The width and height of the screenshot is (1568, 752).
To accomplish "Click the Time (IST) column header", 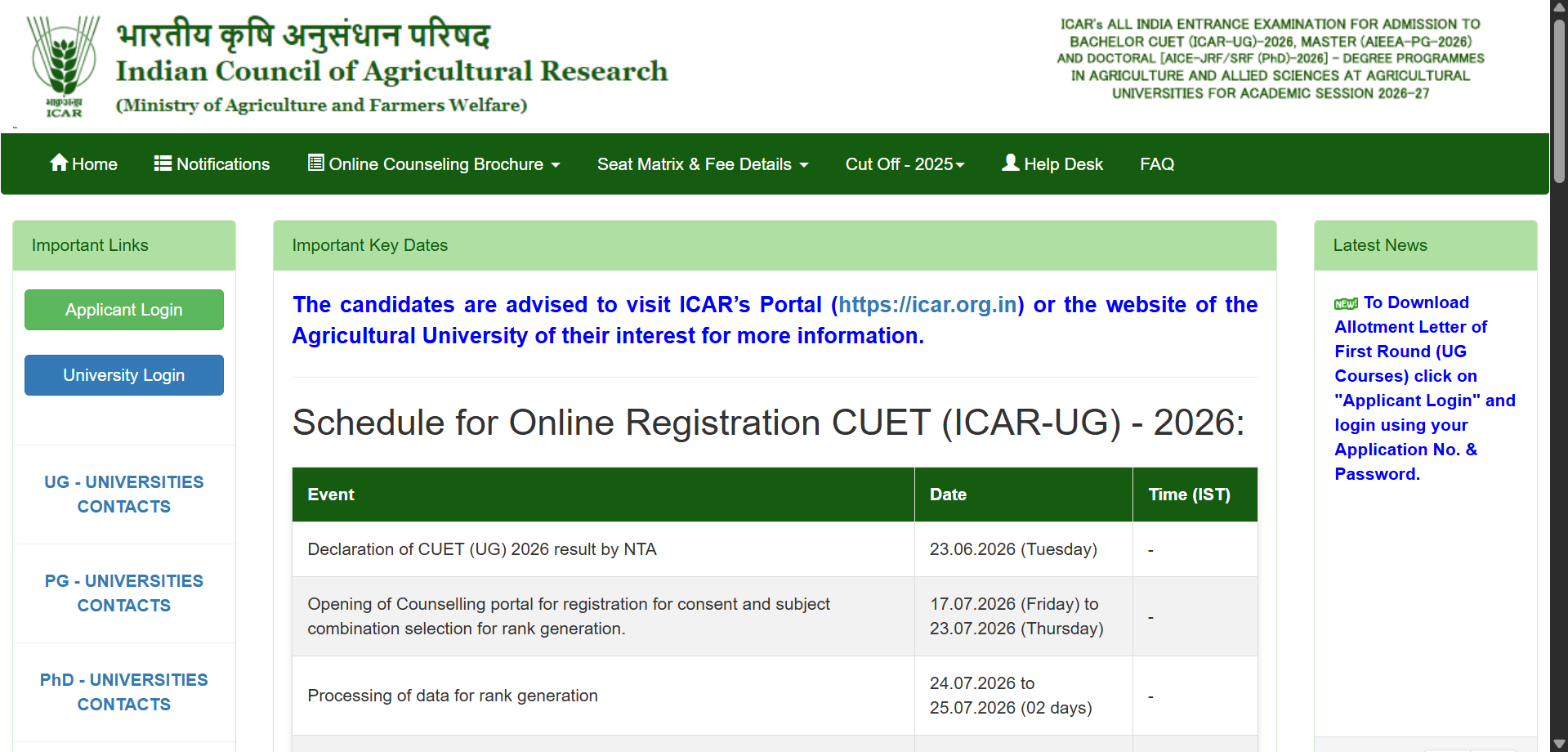I will tap(1195, 495).
